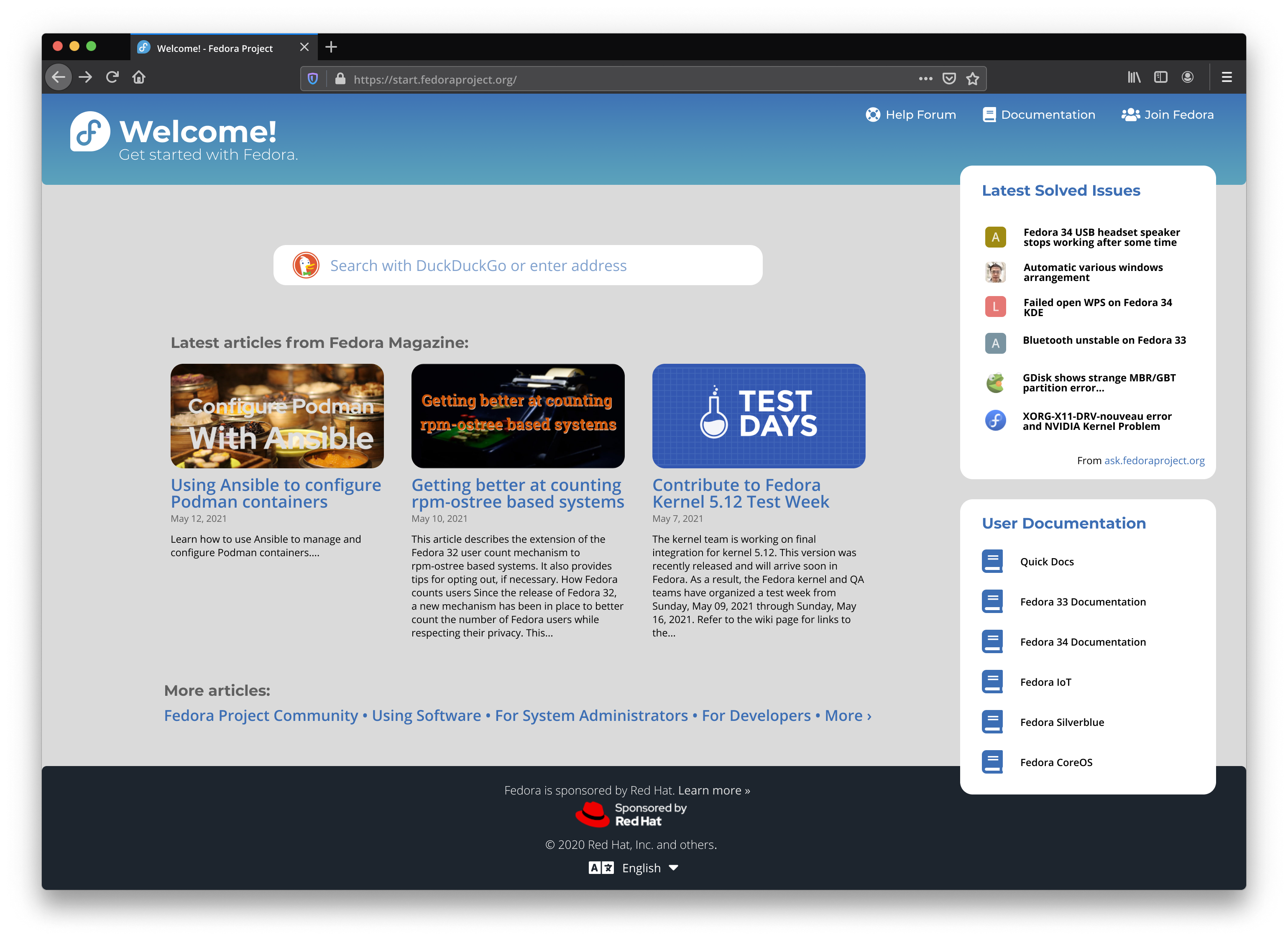Open the hamburger application menu
The height and width of the screenshot is (940, 1288).
point(1227,77)
